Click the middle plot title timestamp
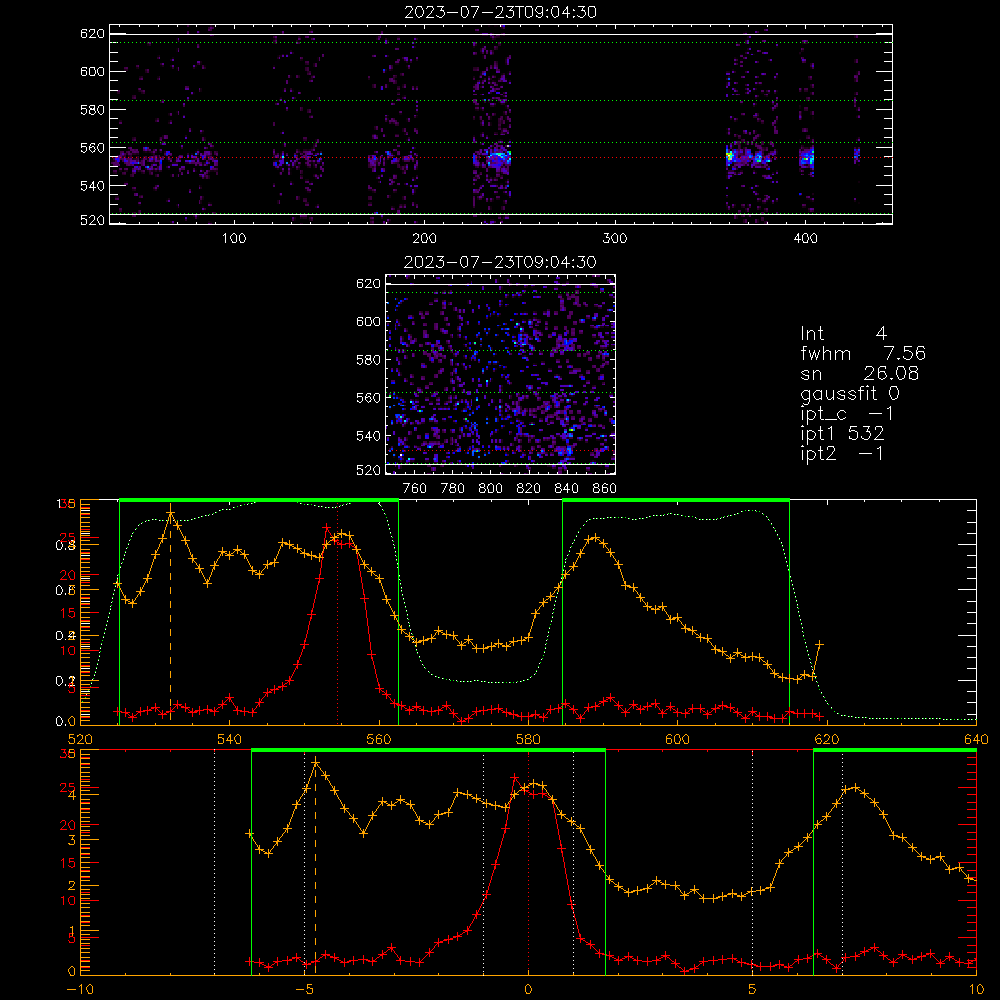 pos(501,262)
